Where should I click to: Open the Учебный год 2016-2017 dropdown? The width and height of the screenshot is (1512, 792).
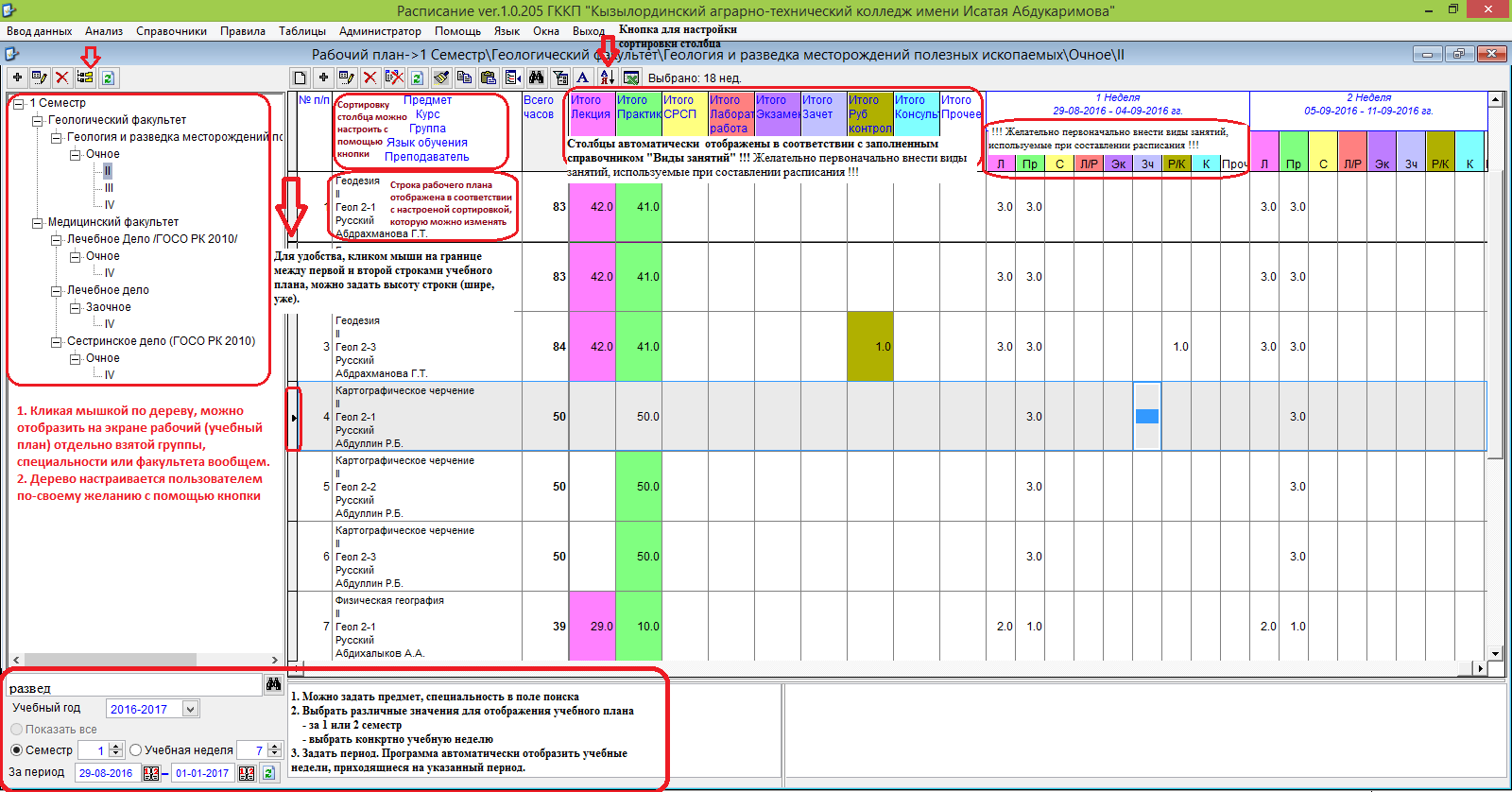click(190, 709)
